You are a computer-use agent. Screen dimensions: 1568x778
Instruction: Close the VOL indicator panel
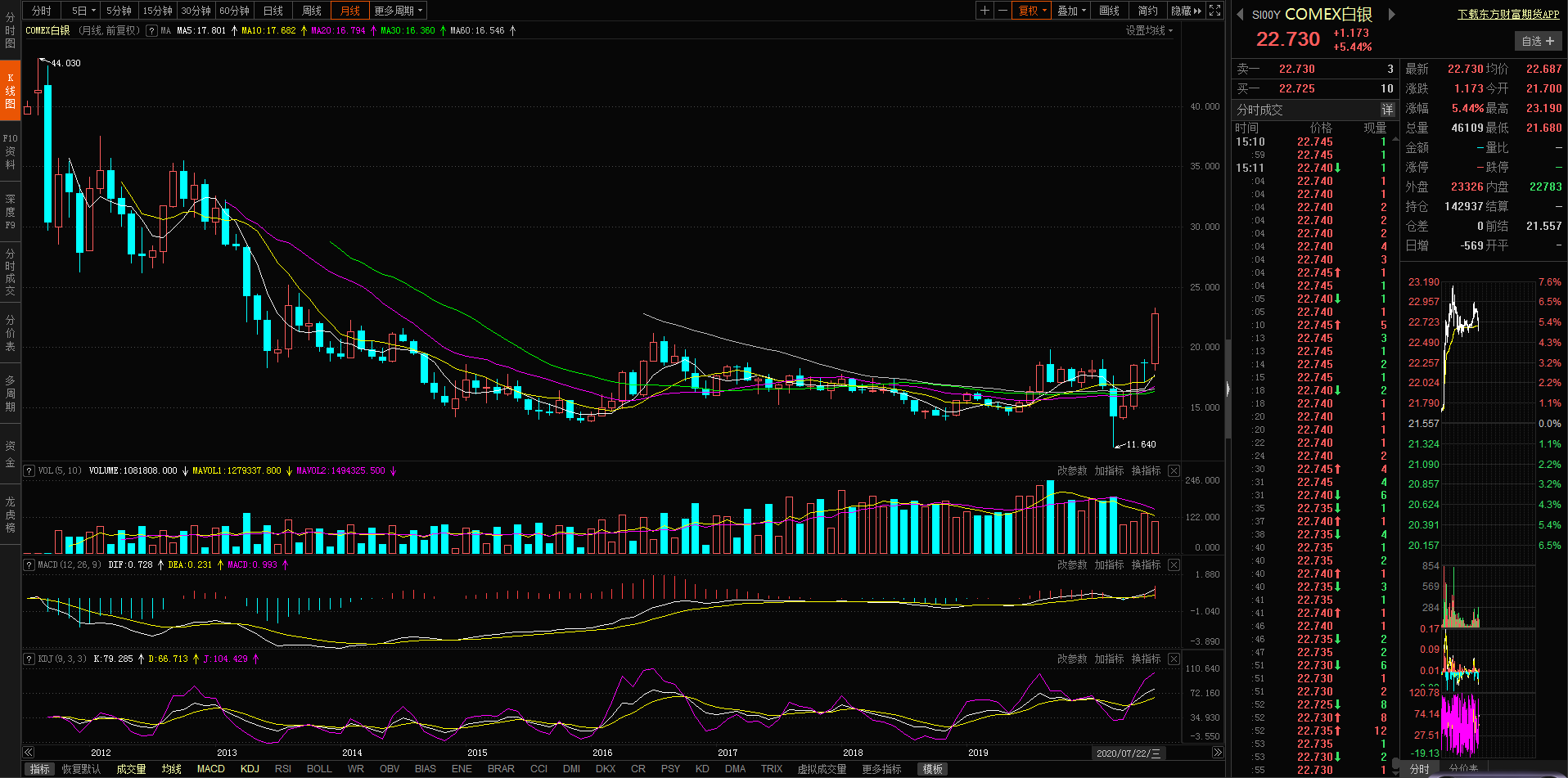click(x=1174, y=471)
